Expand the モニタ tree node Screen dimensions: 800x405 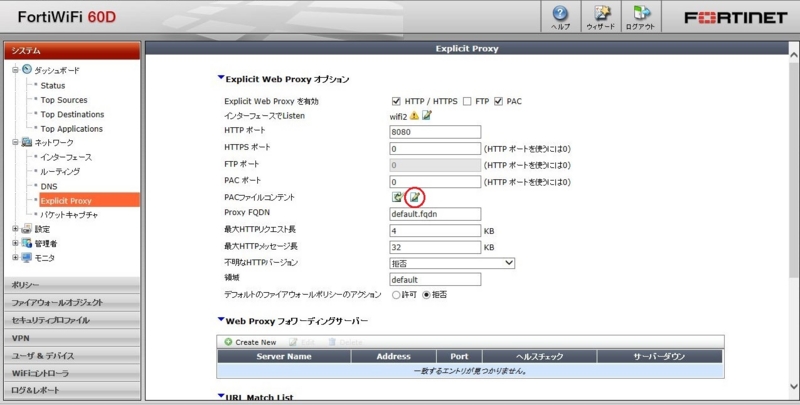15,258
